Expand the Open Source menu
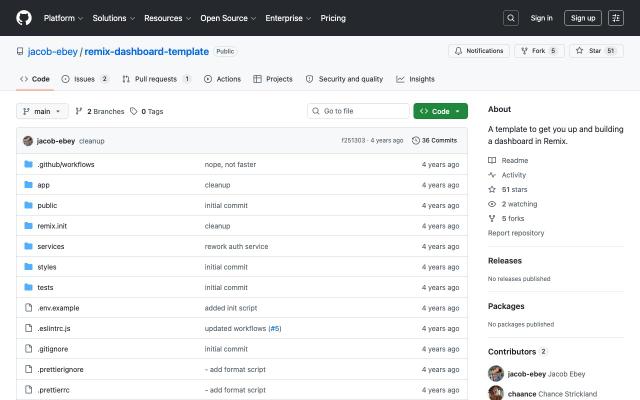640x400 pixels. click(228, 18)
